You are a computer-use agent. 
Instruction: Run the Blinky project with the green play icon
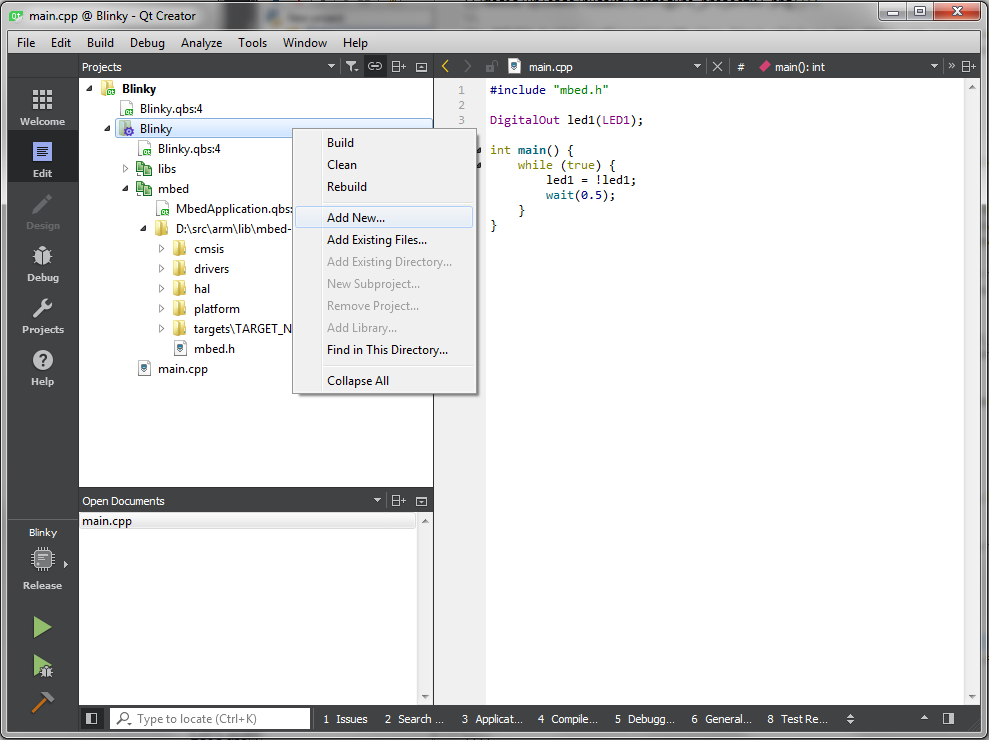[x=42, y=626]
